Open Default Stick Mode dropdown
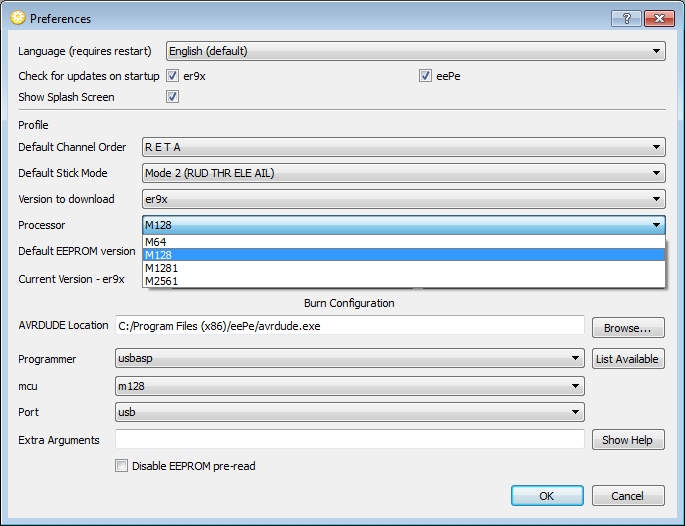685x526 pixels. tap(404, 173)
